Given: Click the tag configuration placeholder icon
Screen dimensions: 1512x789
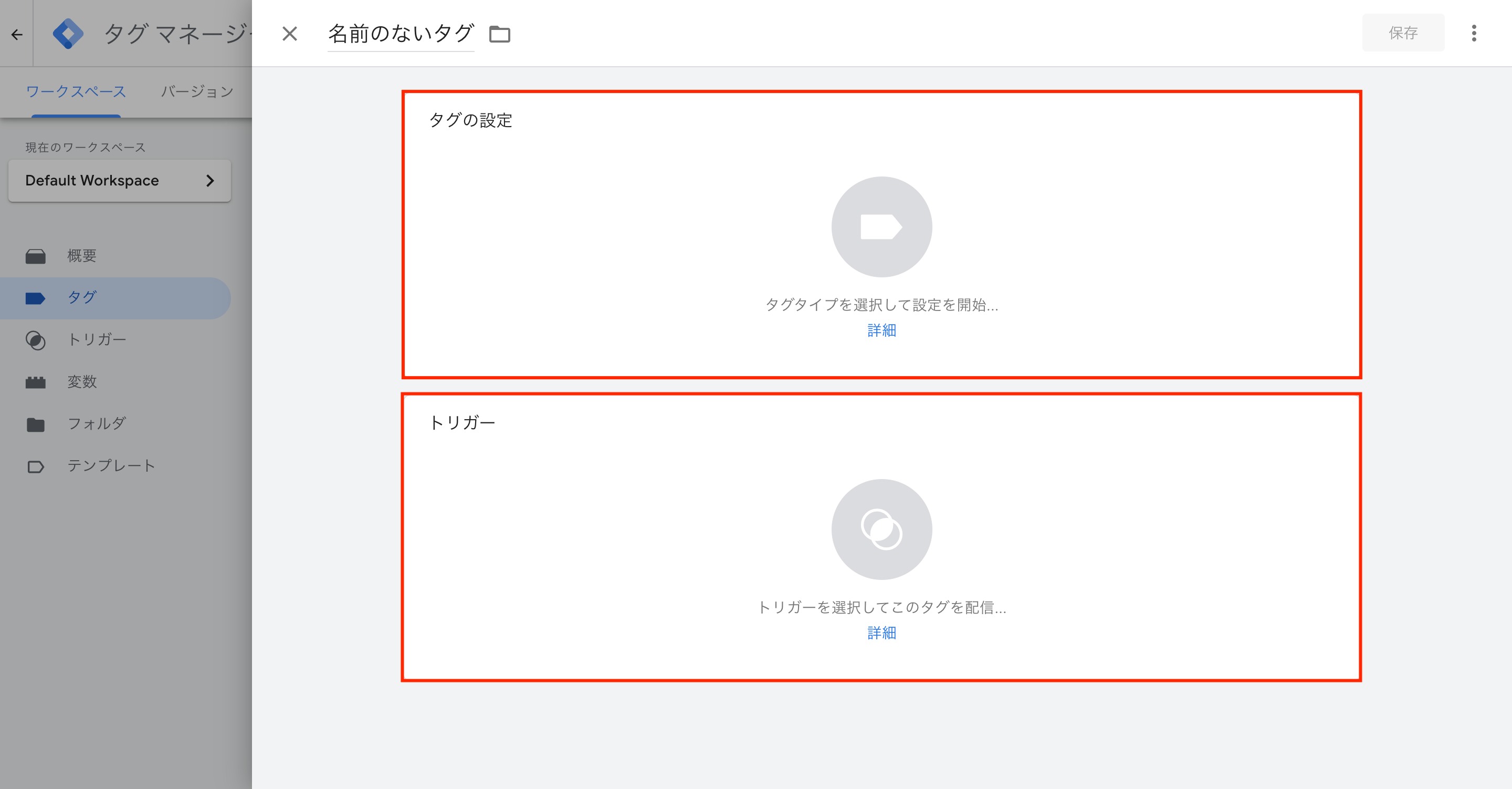Looking at the screenshot, I should pos(881,227).
